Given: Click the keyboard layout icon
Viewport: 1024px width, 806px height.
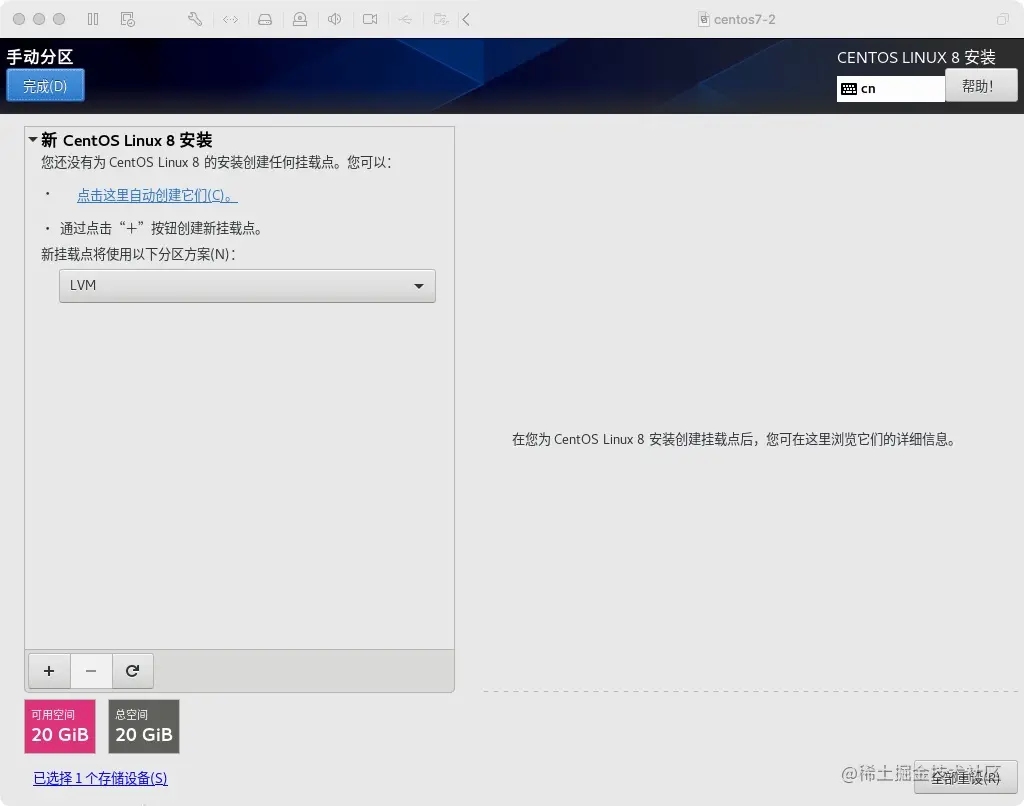Looking at the screenshot, I should 849,89.
